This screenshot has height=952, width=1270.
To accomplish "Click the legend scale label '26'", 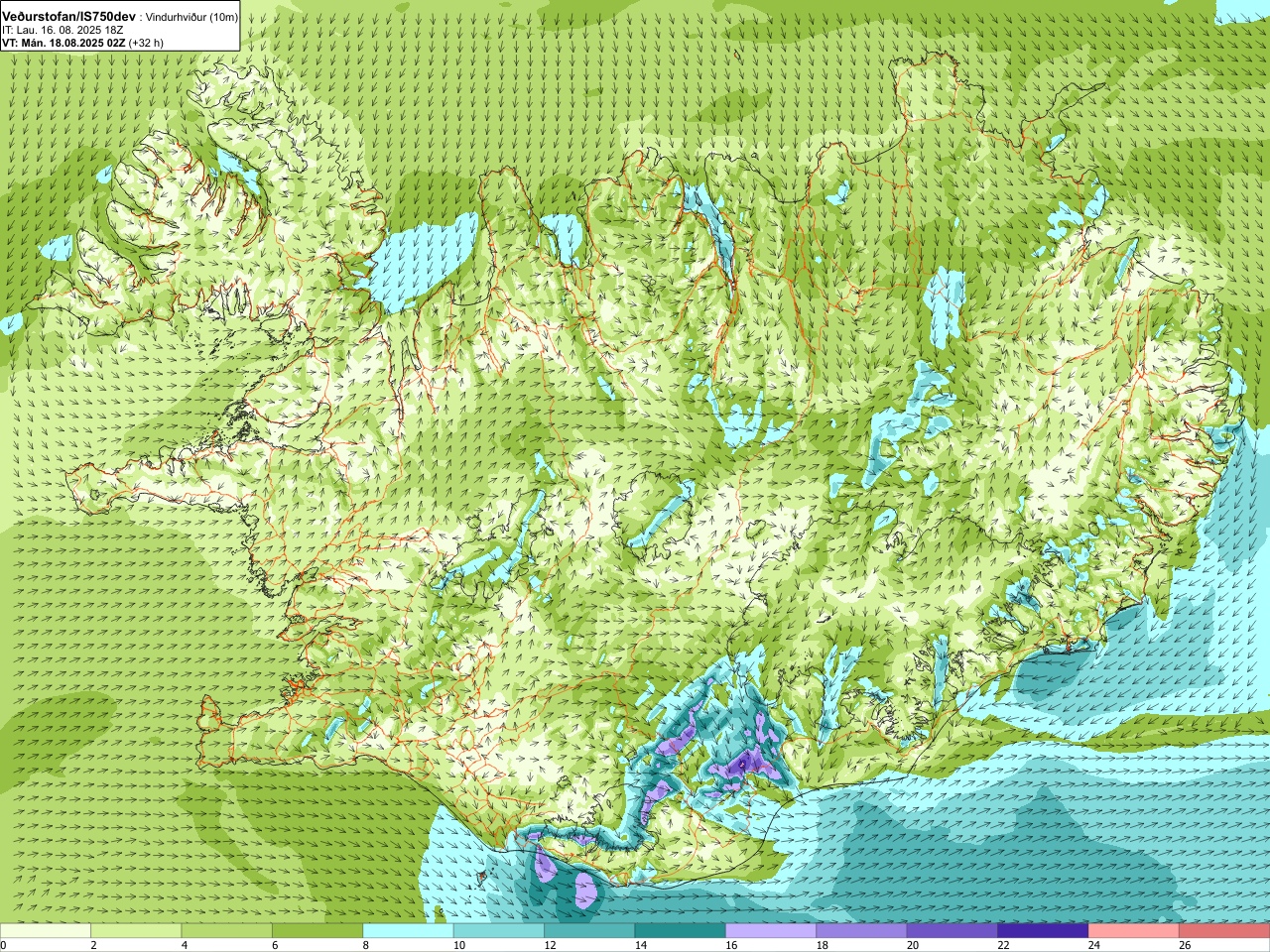I will tap(1184, 945).
